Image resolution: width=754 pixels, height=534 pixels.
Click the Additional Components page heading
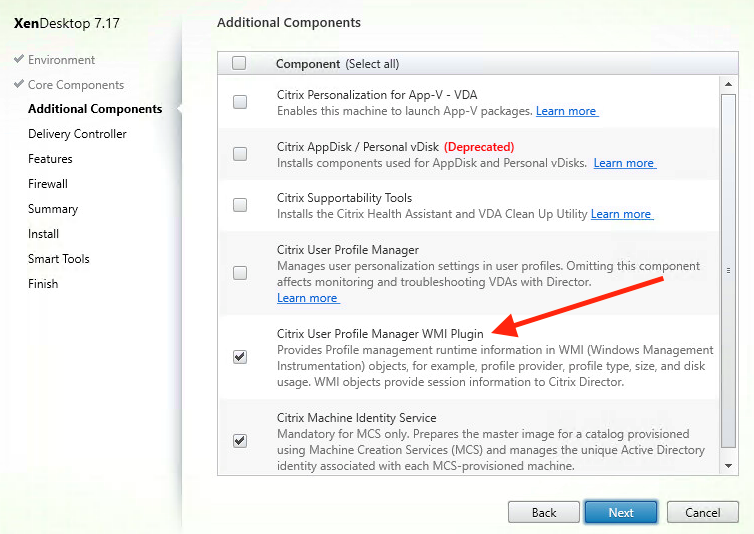[x=289, y=23]
